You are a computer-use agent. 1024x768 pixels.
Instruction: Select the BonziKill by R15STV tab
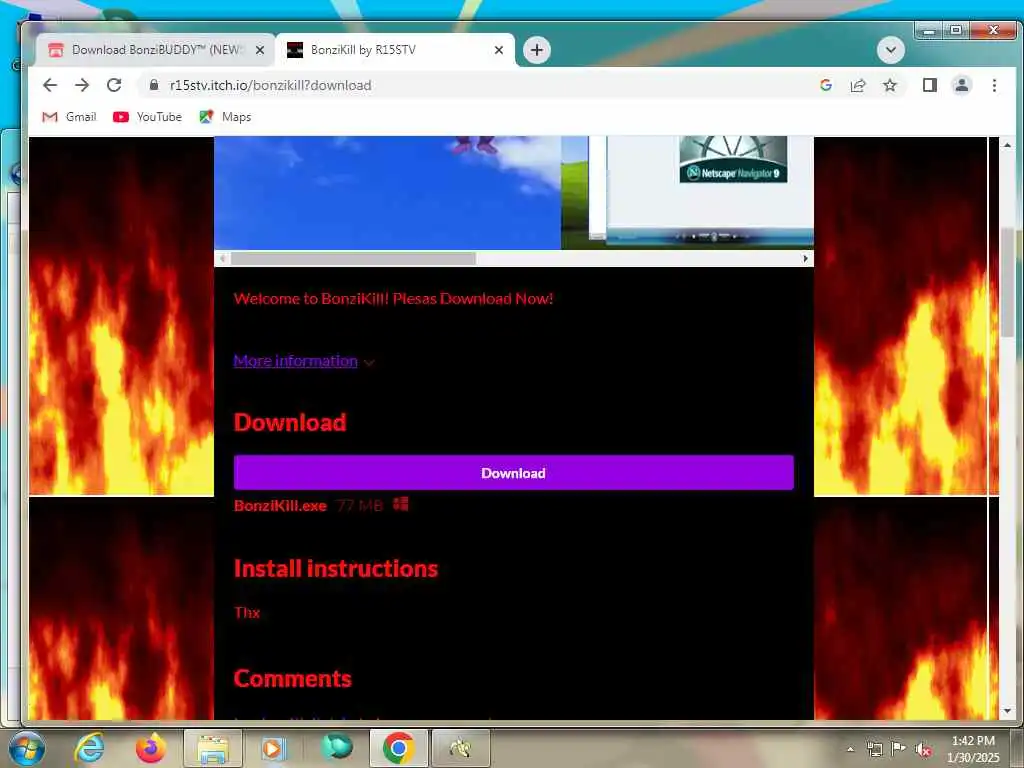click(x=394, y=50)
